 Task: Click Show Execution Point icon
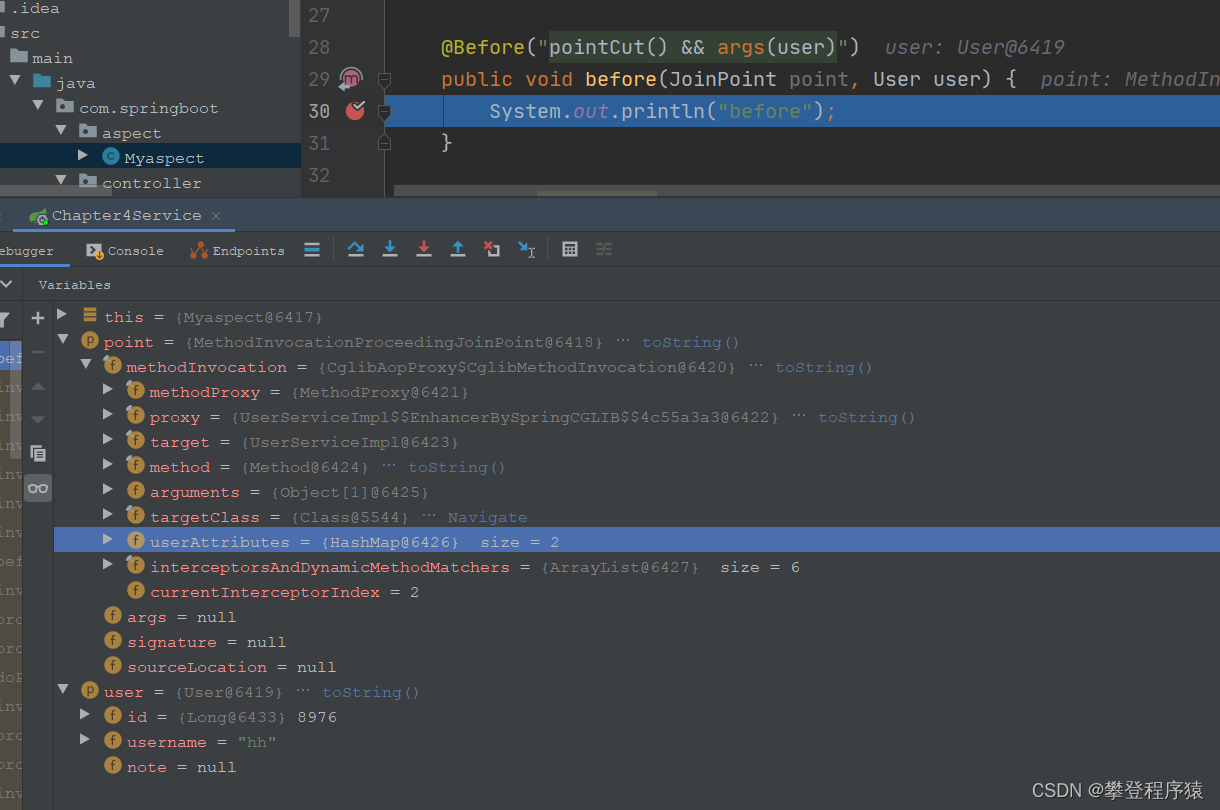pos(312,250)
